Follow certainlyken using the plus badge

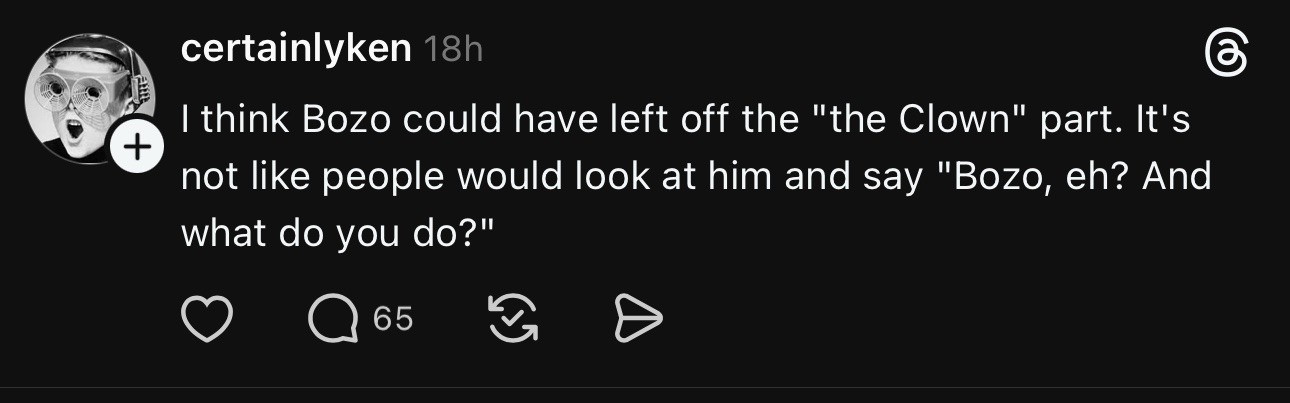(137, 148)
